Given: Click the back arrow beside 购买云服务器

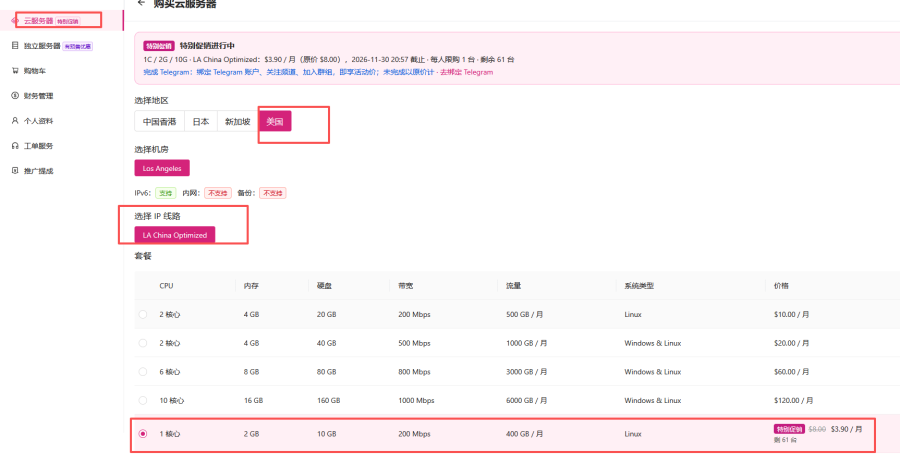Looking at the screenshot, I should tap(141, 3).
